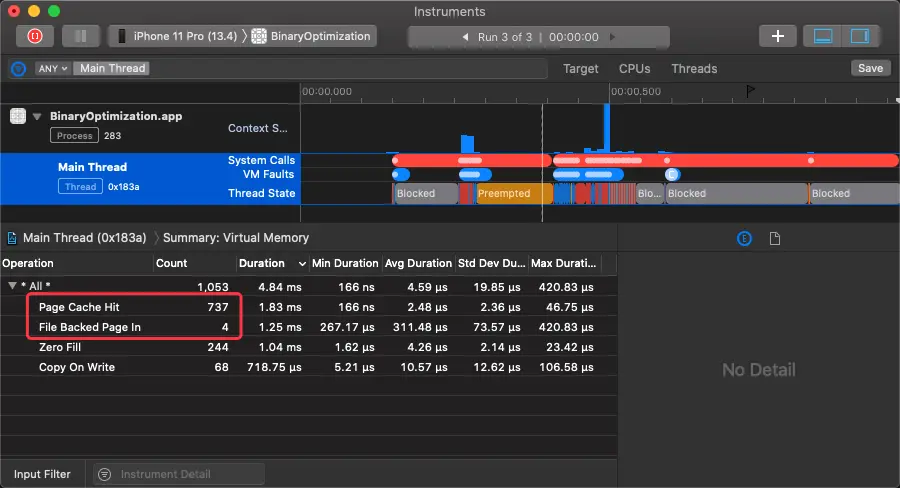Switch to the Threads tab
This screenshot has height=488, width=900.
pos(694,69)
